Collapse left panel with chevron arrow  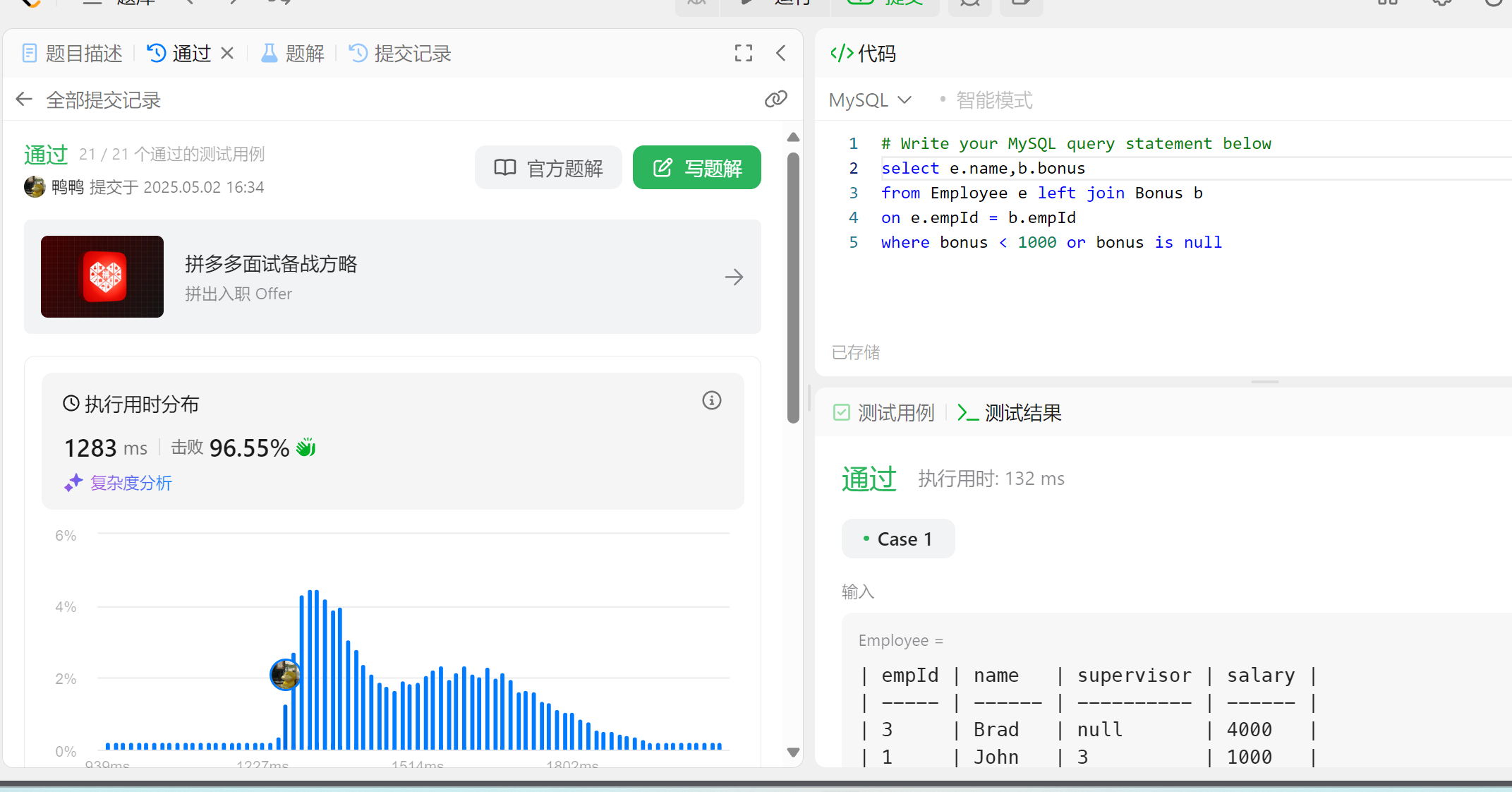[781, 53]
